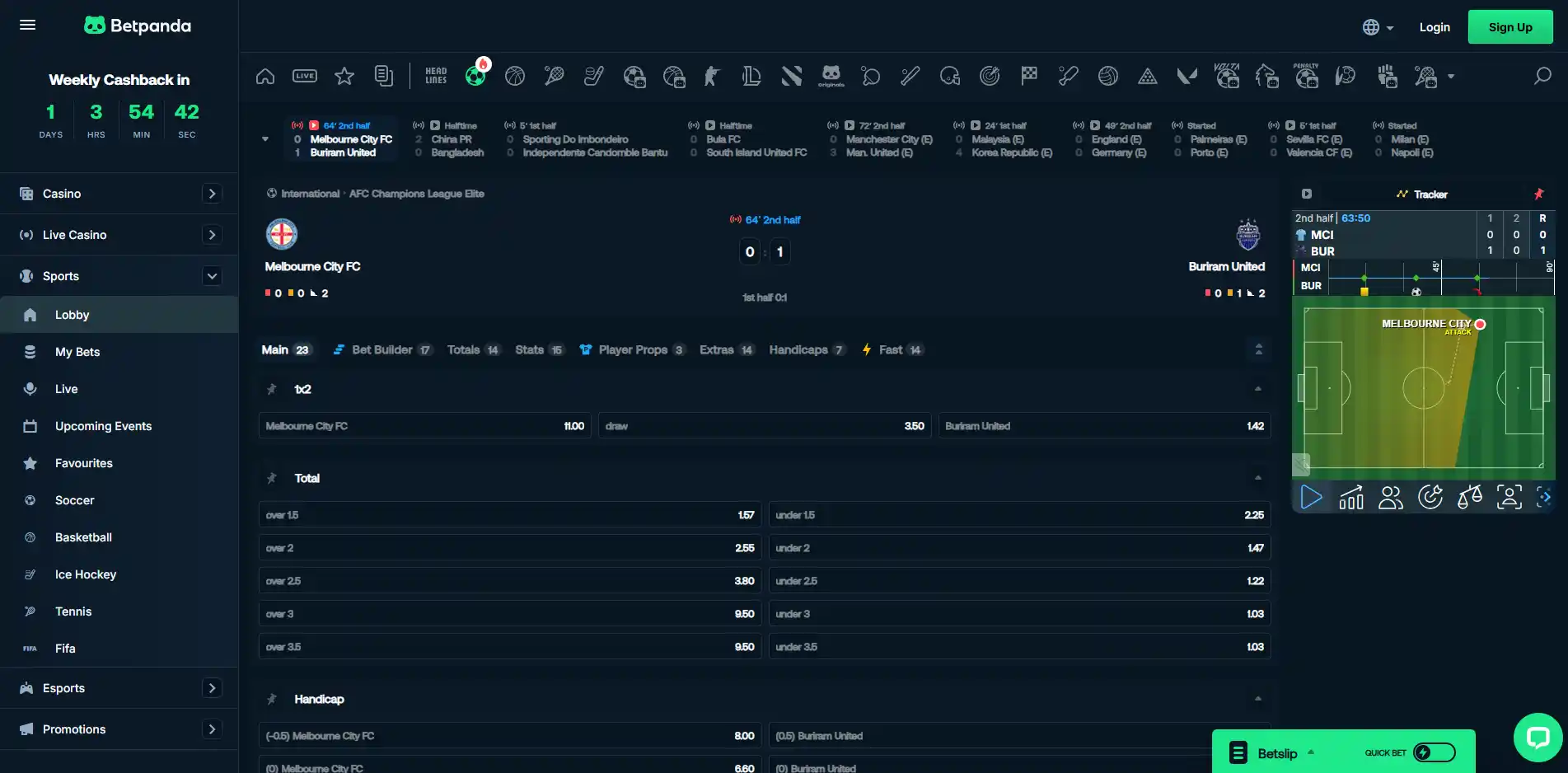1568x773 pixels.
Task: Collapse the 1x2 market section
Action: tap(1258, 389)
